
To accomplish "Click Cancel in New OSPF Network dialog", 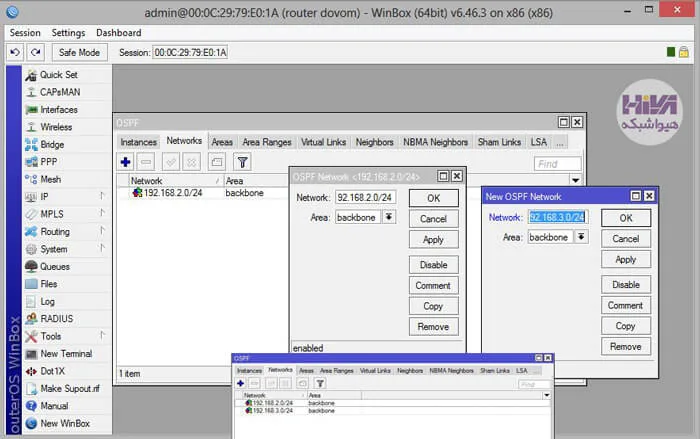I will pos(626,238).
